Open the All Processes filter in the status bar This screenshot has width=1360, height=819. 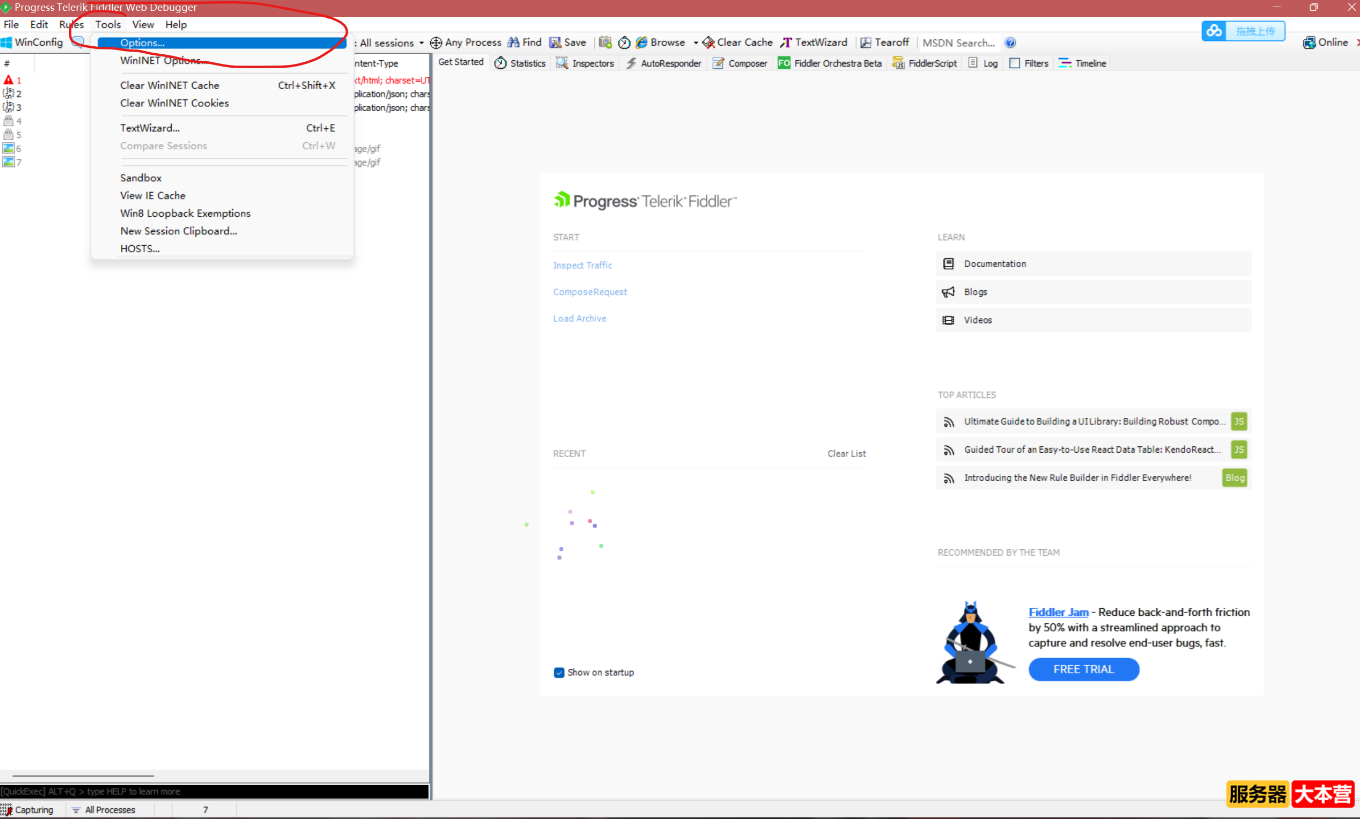[x=104, y=810]
